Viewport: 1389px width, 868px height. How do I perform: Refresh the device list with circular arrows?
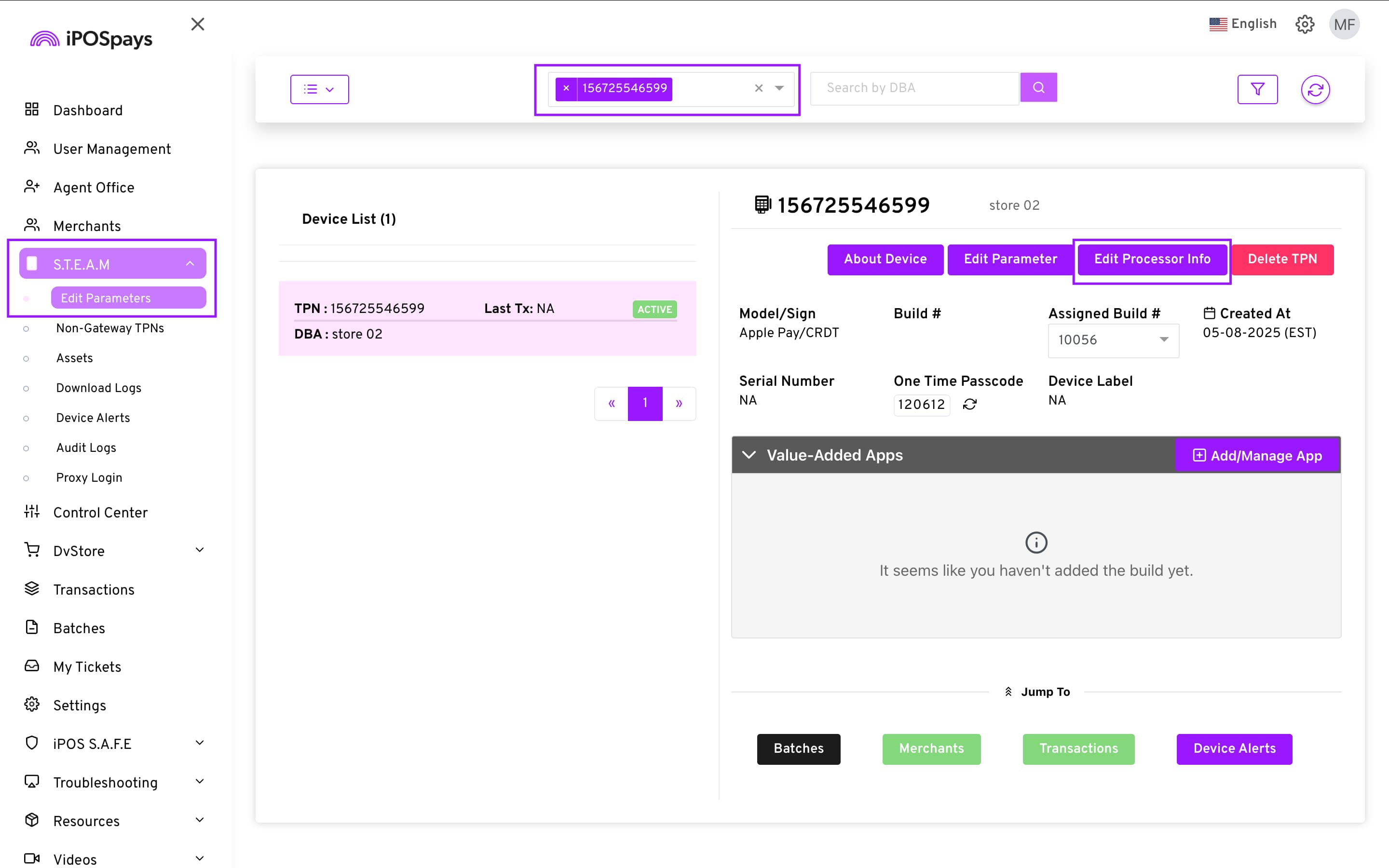[x=1315, y=90]
